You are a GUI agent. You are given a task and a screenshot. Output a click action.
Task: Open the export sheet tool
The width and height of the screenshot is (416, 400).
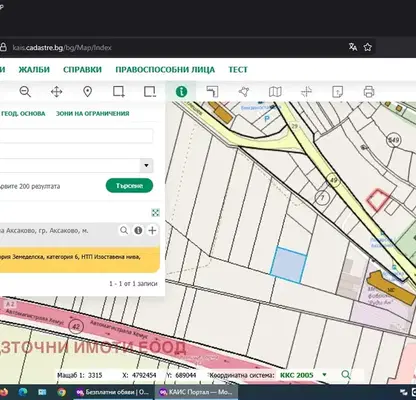coord(337,91)
